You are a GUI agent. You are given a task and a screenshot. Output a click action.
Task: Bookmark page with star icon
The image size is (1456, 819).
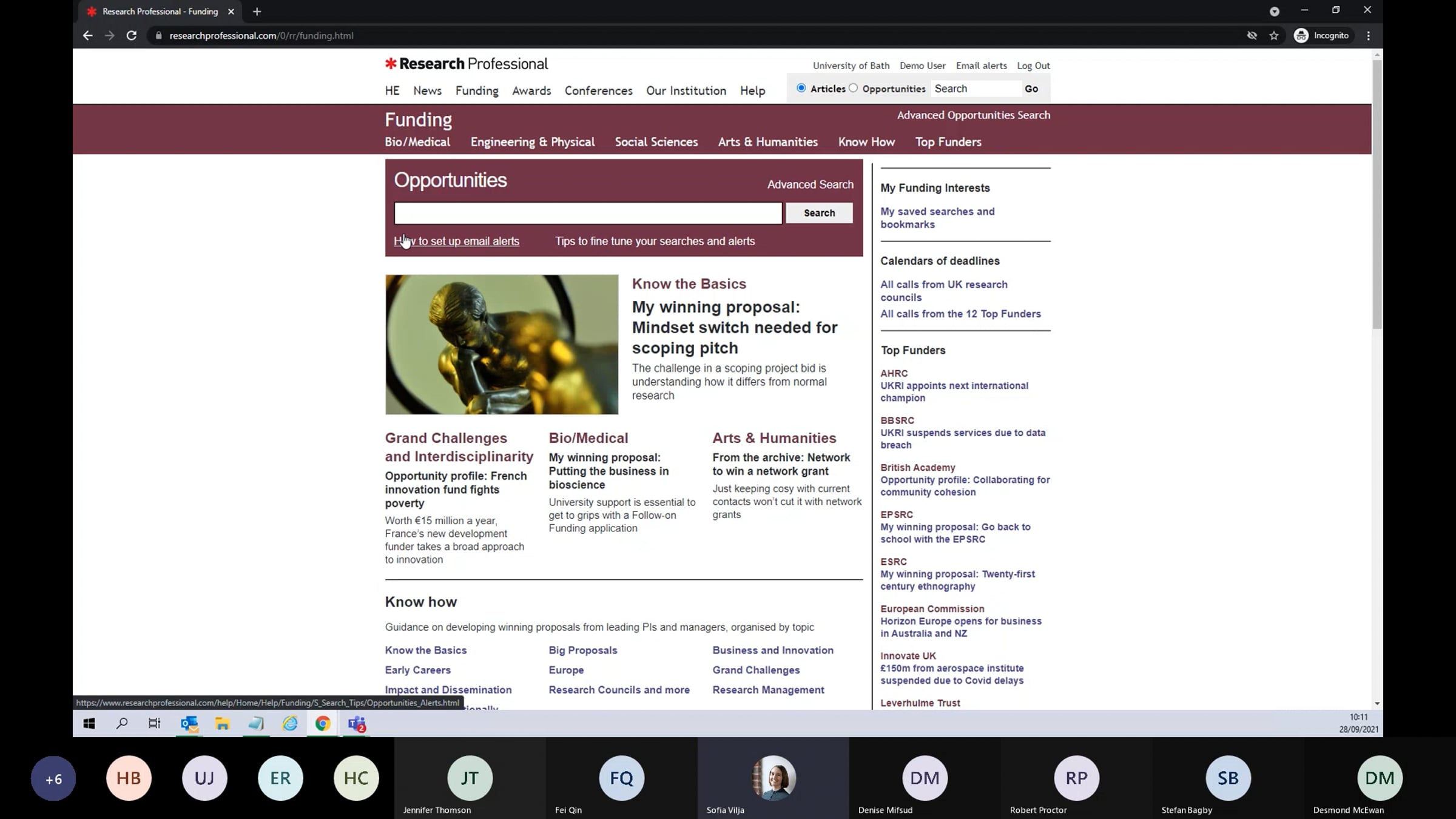coord(1274,36)
